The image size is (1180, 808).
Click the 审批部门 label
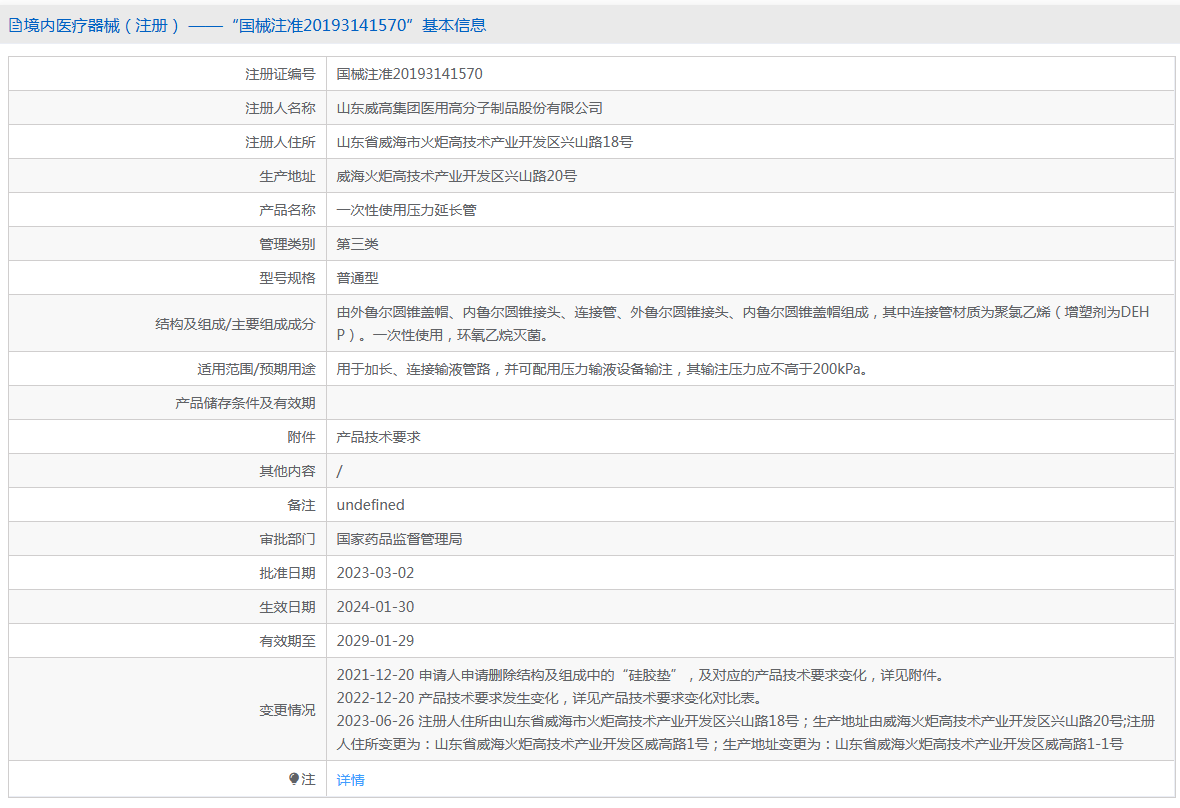point(287,539)
